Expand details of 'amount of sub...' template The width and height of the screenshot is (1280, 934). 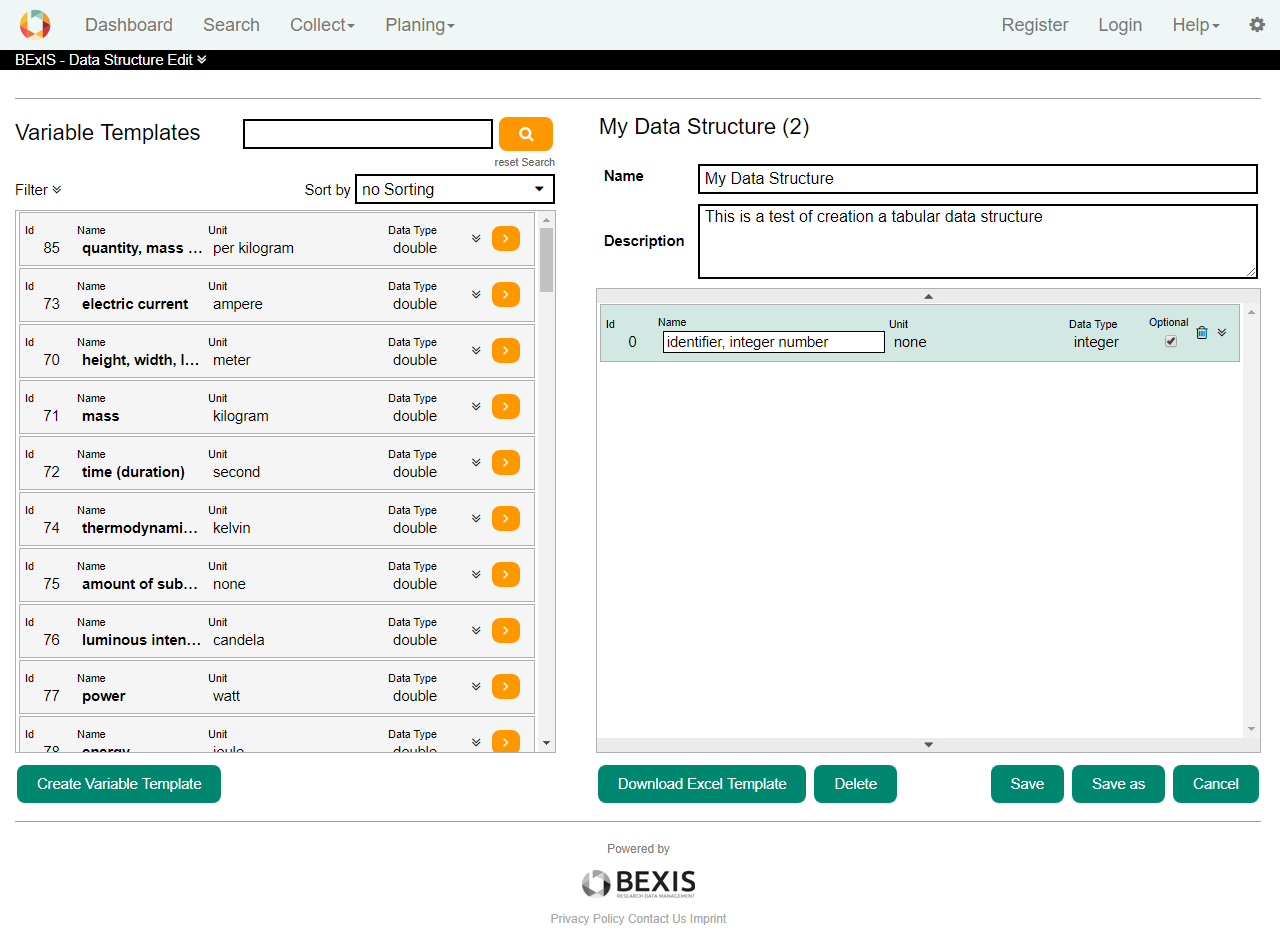pos(476,574)
